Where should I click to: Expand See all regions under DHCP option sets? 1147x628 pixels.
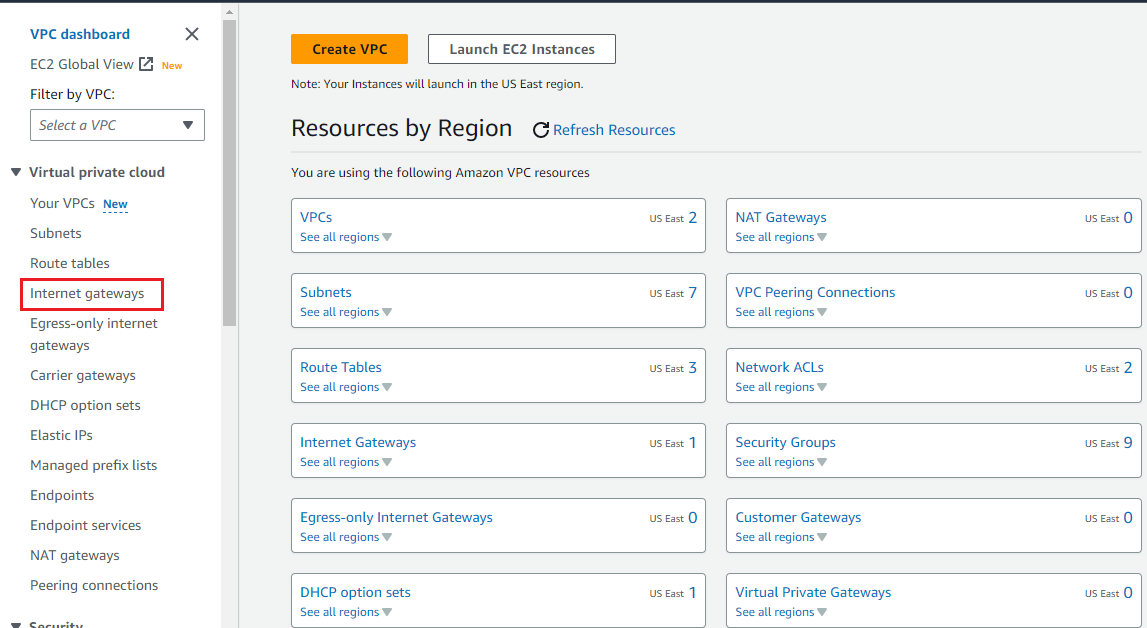pyautogui.click(x=346, y=612)
